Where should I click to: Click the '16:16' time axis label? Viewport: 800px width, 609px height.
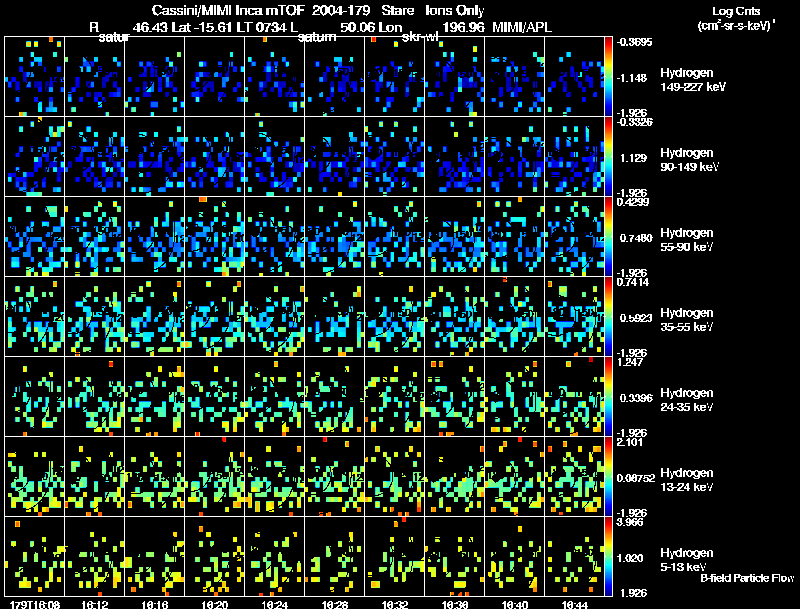pyautogui.click(x=155, y=604)
